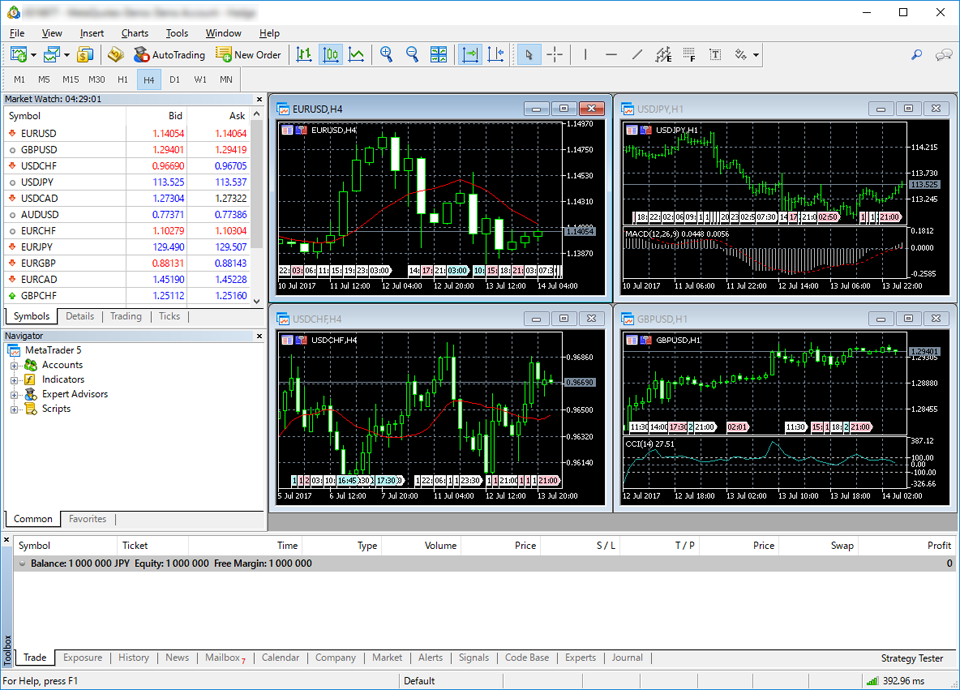Viewport: 960px width, 690px height.
Task: Open the Calendar tab in Toolbox
Action: coord(280,658)
